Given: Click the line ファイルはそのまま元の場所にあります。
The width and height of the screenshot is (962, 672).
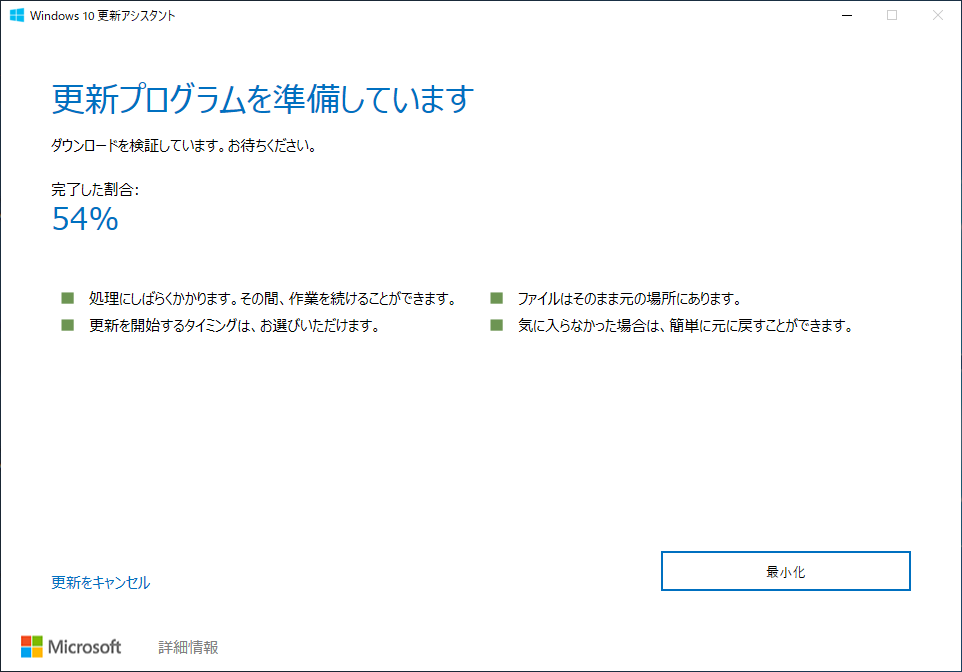Looking at the screenshot, I should [x=630, y=299].
